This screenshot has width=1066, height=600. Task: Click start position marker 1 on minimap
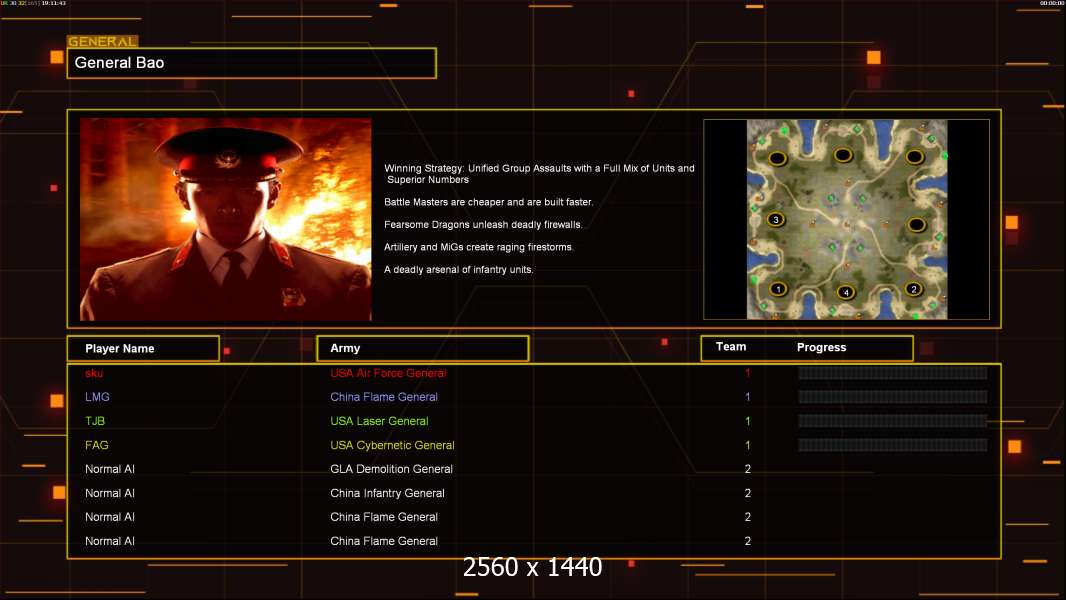tap(779, 289)
